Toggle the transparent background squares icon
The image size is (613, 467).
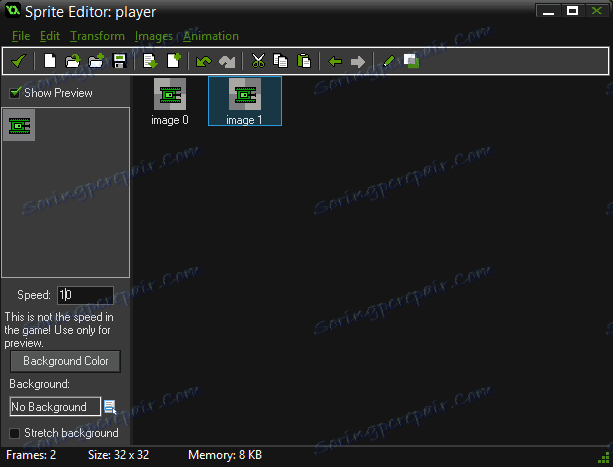point(411,61)
